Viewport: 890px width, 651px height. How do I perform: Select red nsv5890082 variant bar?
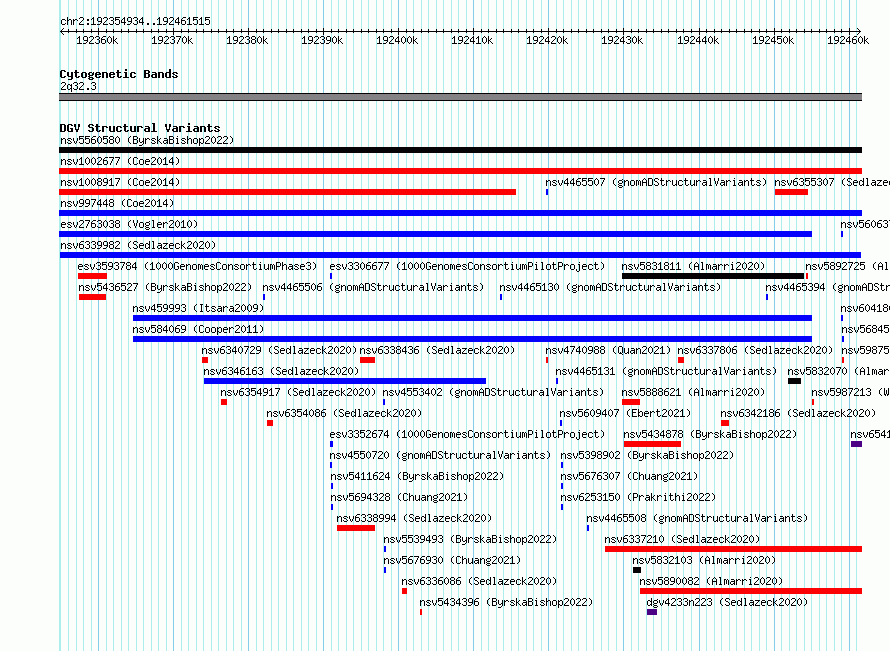tap(751, 591)
